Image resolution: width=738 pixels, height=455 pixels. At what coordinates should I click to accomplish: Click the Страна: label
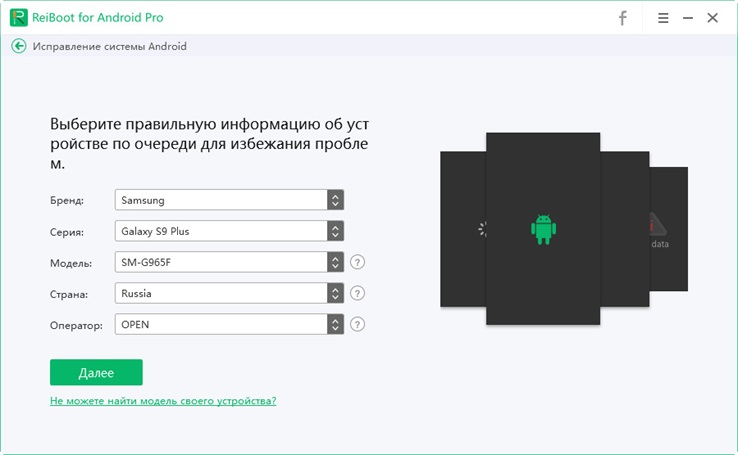69,295
